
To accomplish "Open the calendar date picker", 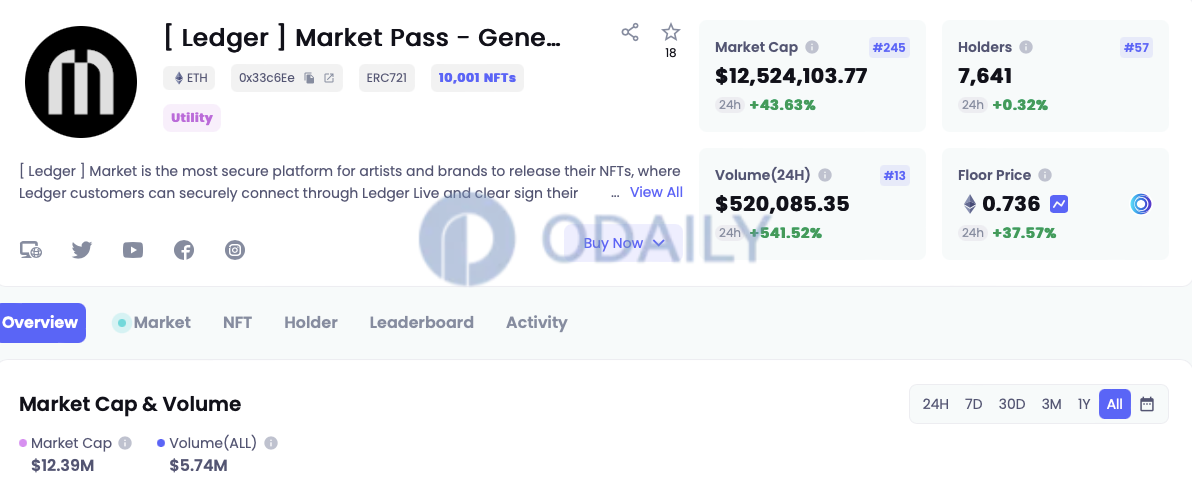I will pyautogui.click(x=1147, y=404).
